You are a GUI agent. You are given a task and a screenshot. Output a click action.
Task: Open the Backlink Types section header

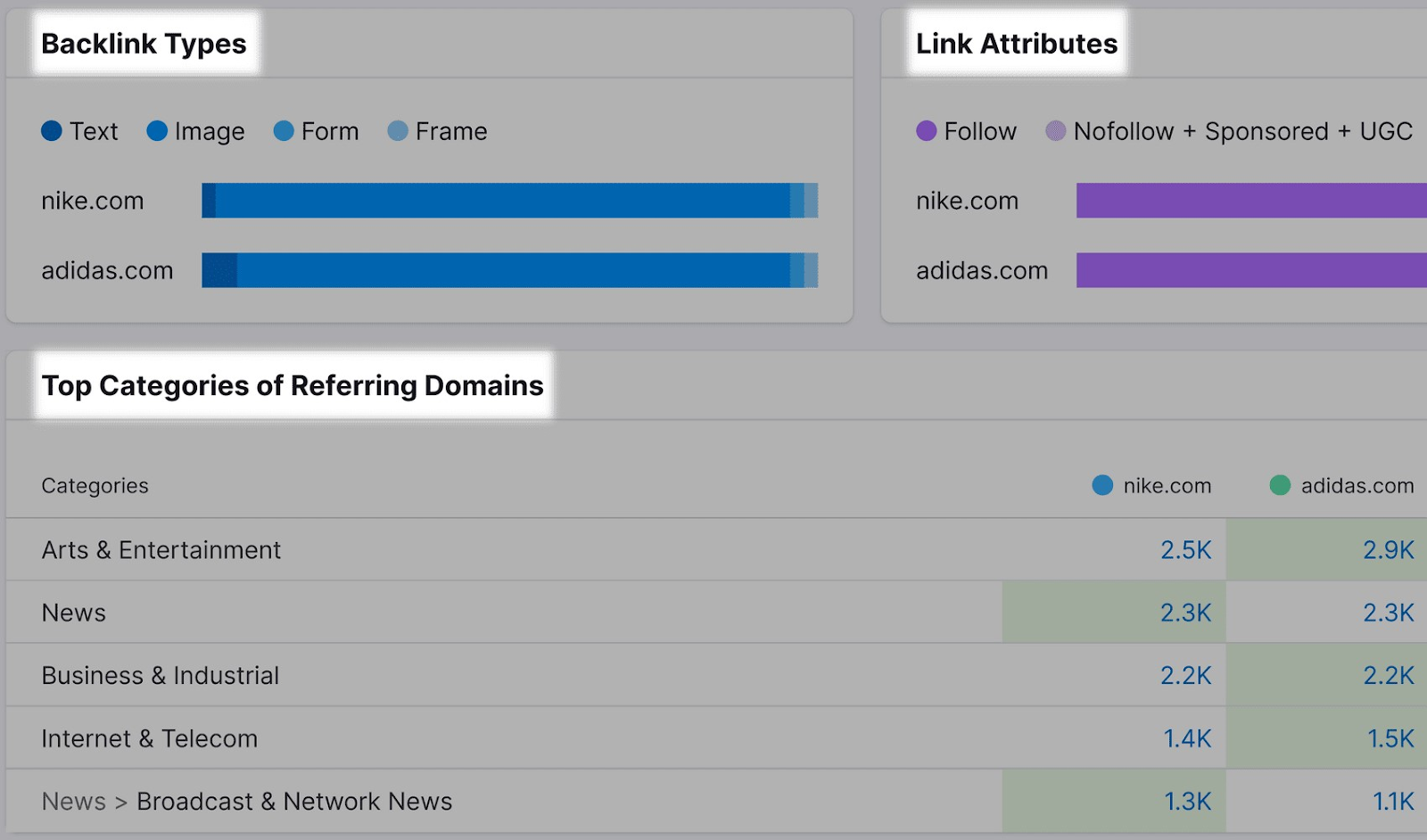(x=143, y=44)
